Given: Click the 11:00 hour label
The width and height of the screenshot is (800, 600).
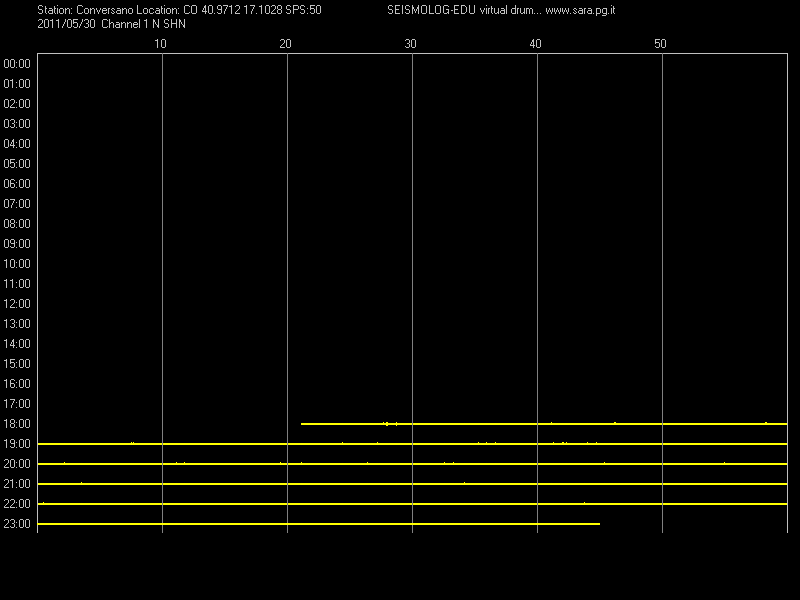Looking at the screenshot, I should pos(17,284).
